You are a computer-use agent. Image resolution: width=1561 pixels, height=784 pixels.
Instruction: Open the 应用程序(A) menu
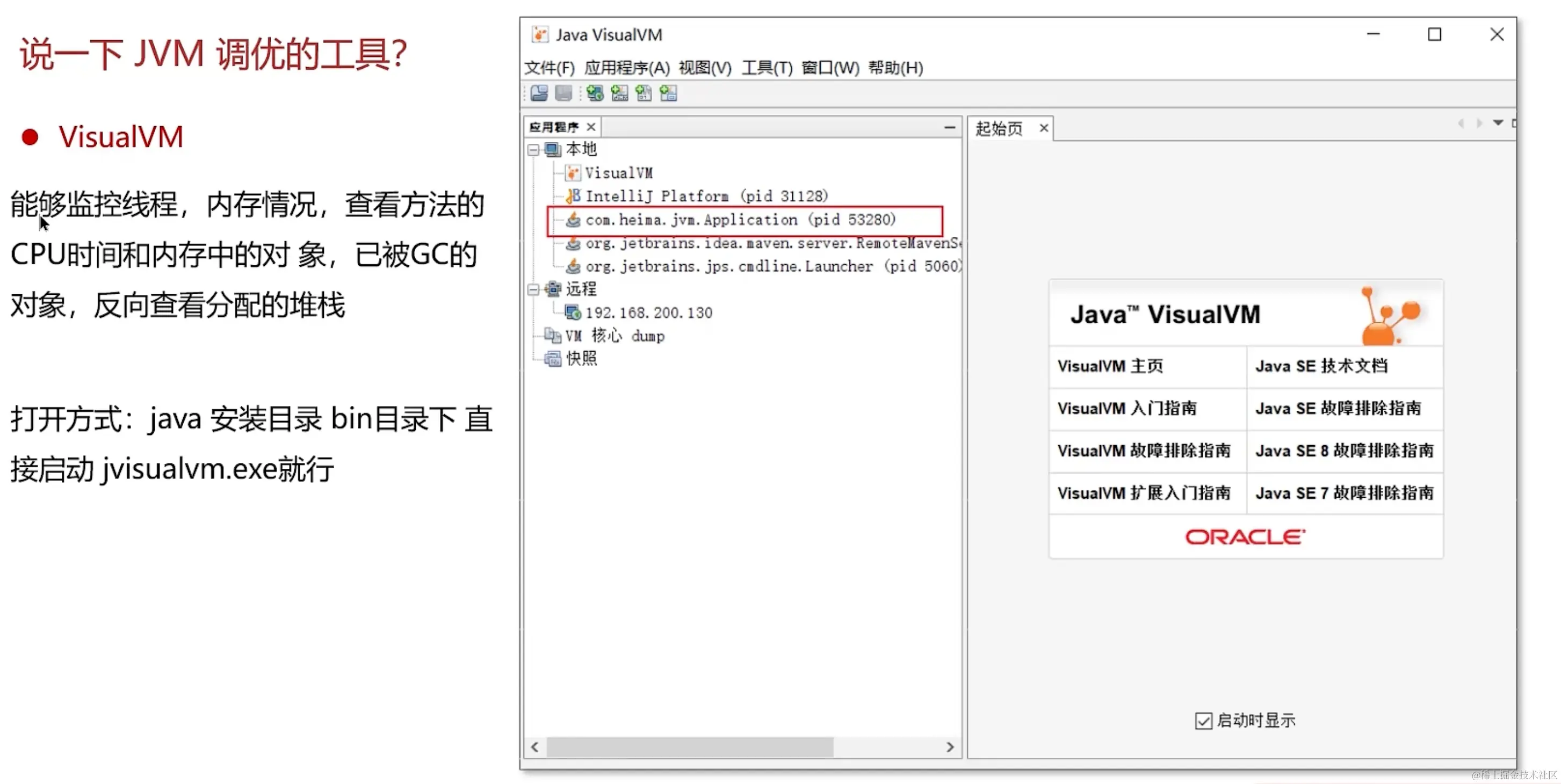(626, 67)
